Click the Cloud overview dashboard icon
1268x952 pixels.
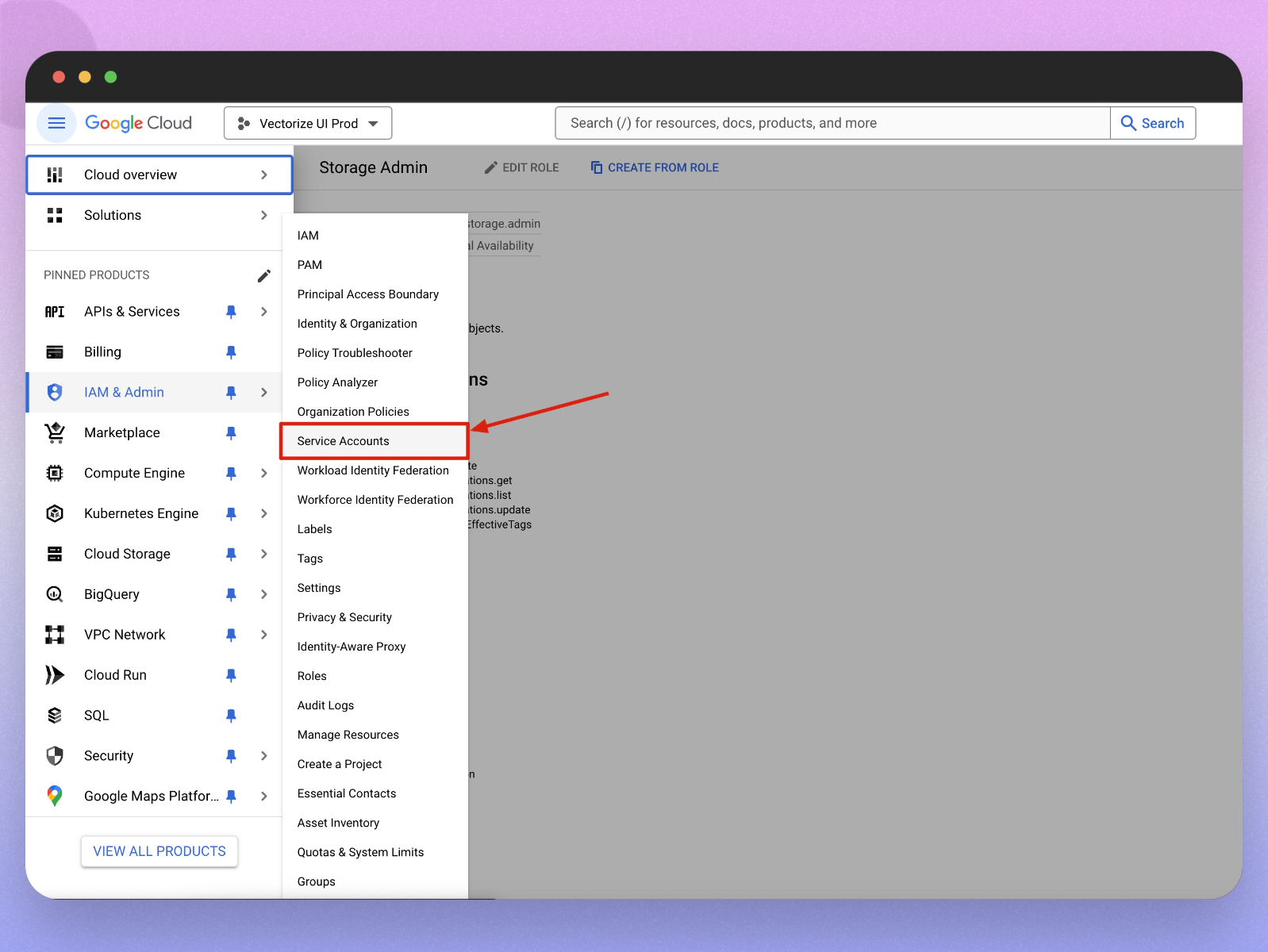(x=55, y=175)
